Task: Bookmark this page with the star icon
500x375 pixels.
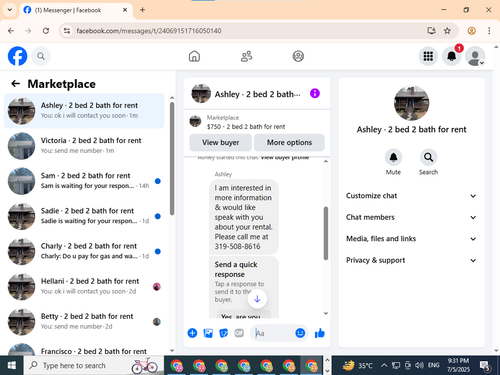Action: [447, 31]
